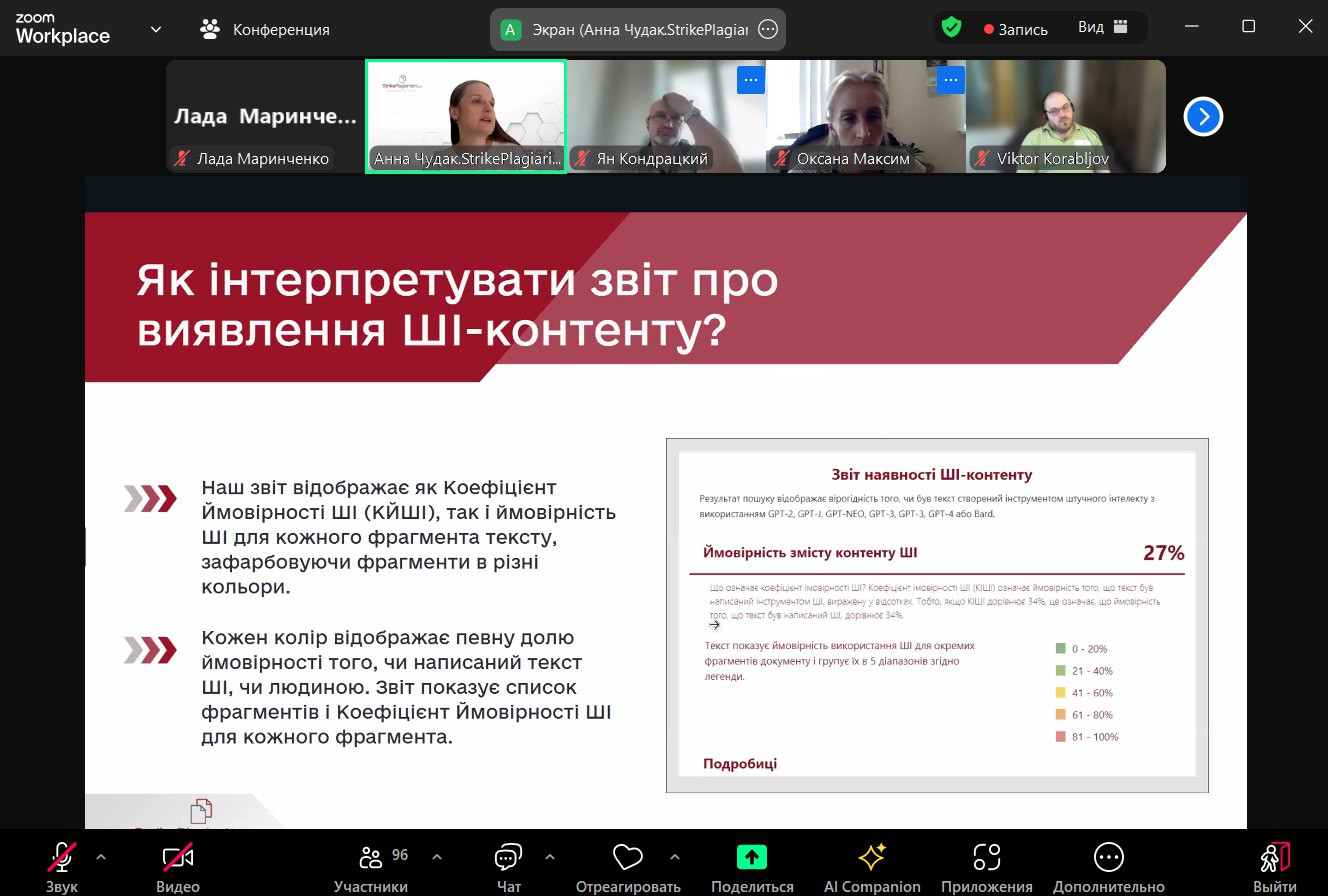Screen dimensions: 1328x896
Task: Expand reactions options arrow beside Отреагировать
Action: pyautogui.click(x=674, y=857)
